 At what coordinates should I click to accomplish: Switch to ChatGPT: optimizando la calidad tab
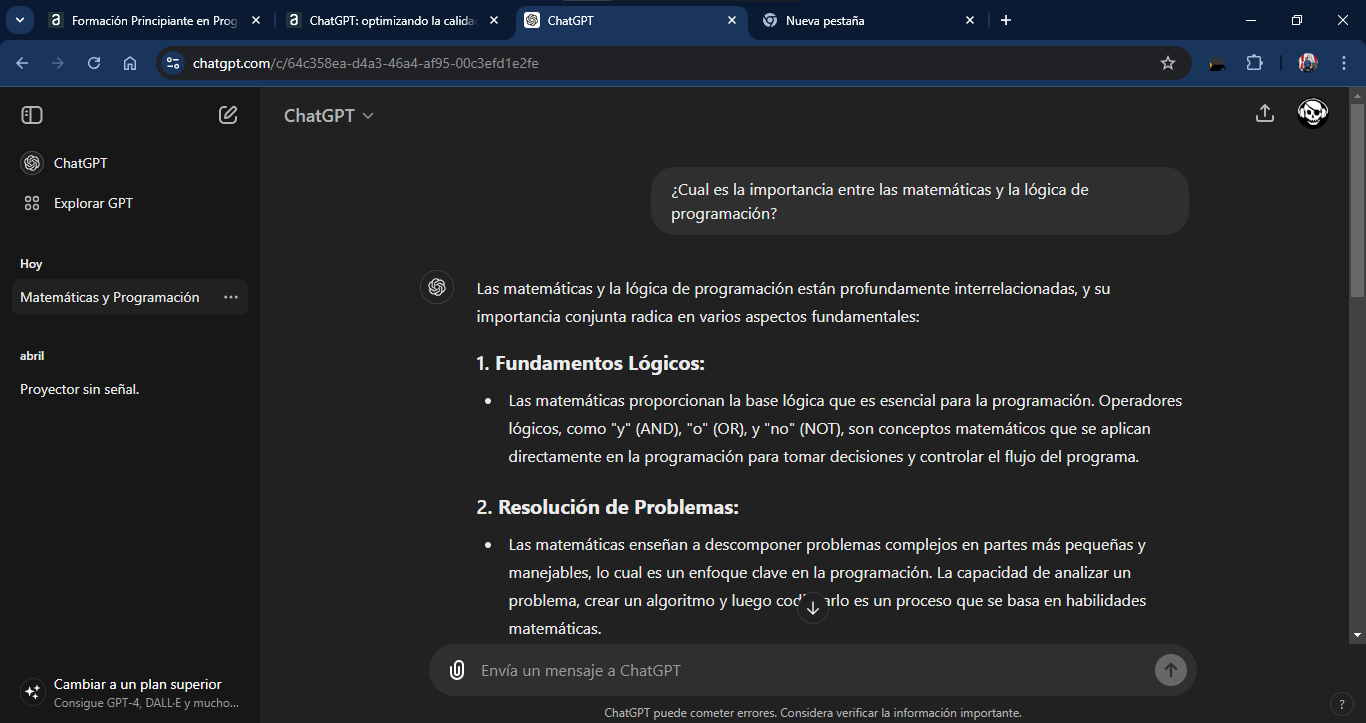coord(393,20)
